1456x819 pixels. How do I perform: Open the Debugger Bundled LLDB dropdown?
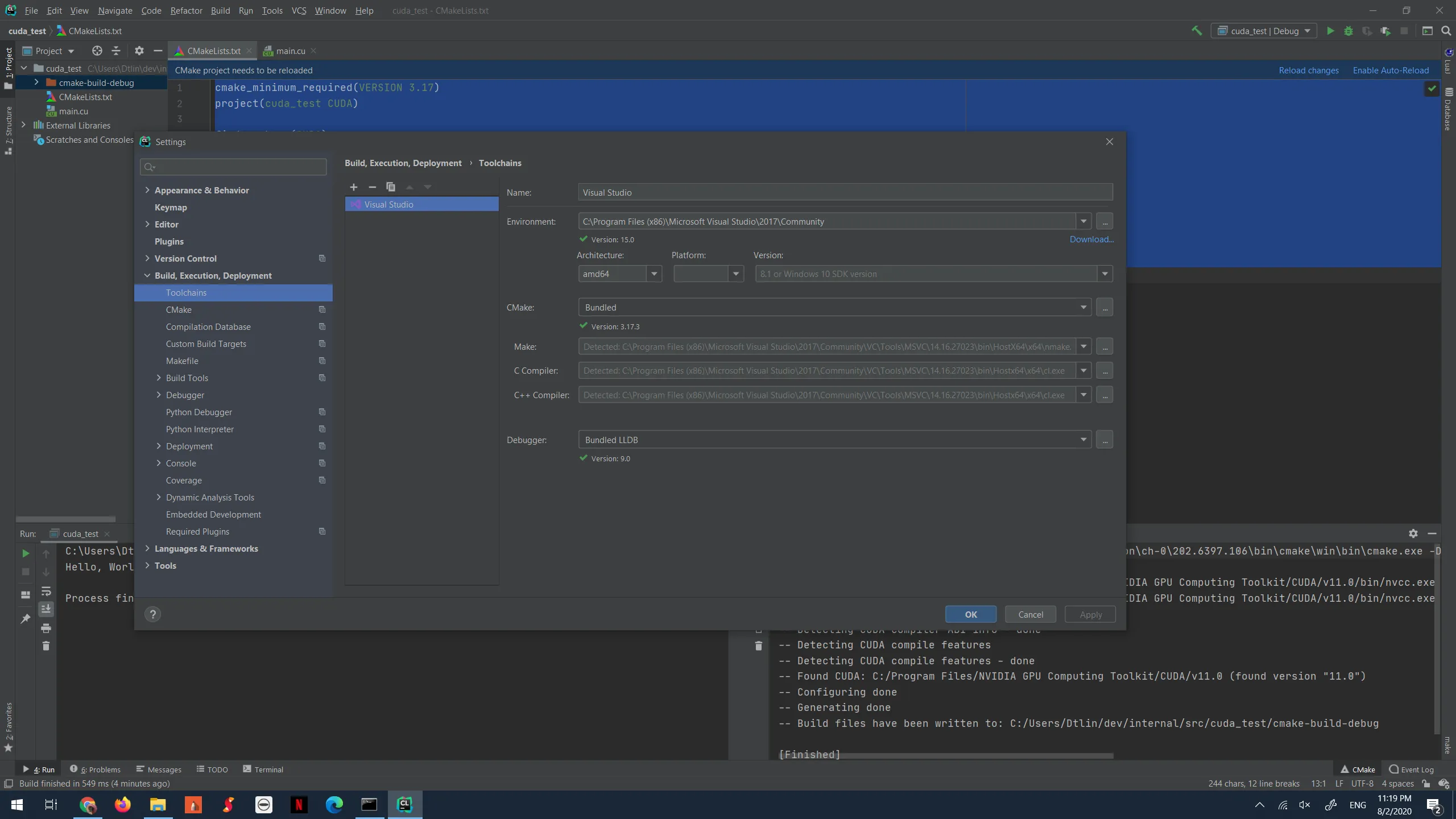[1083, 440]
